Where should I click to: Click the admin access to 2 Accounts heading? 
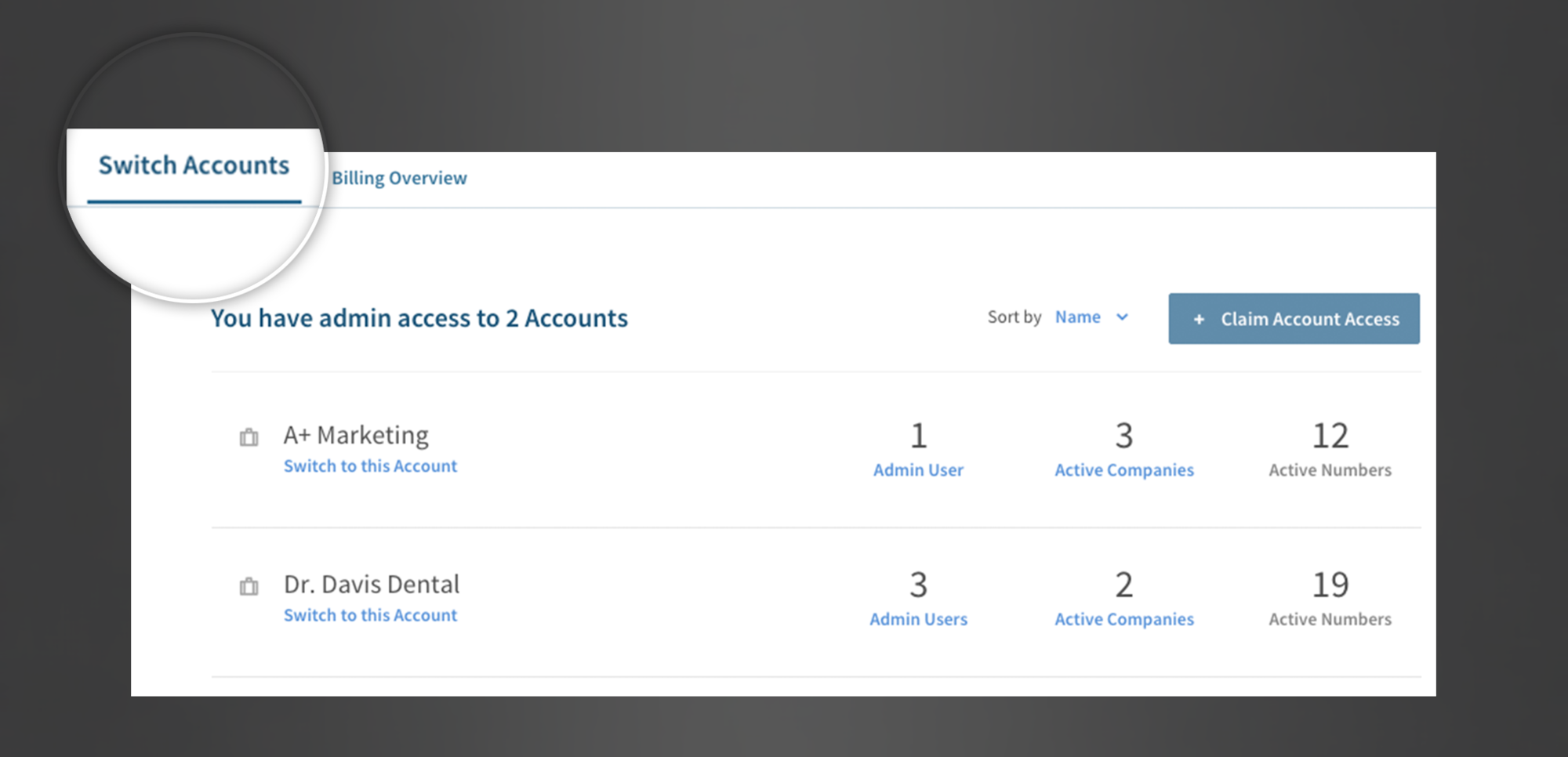tap(419, 318)
